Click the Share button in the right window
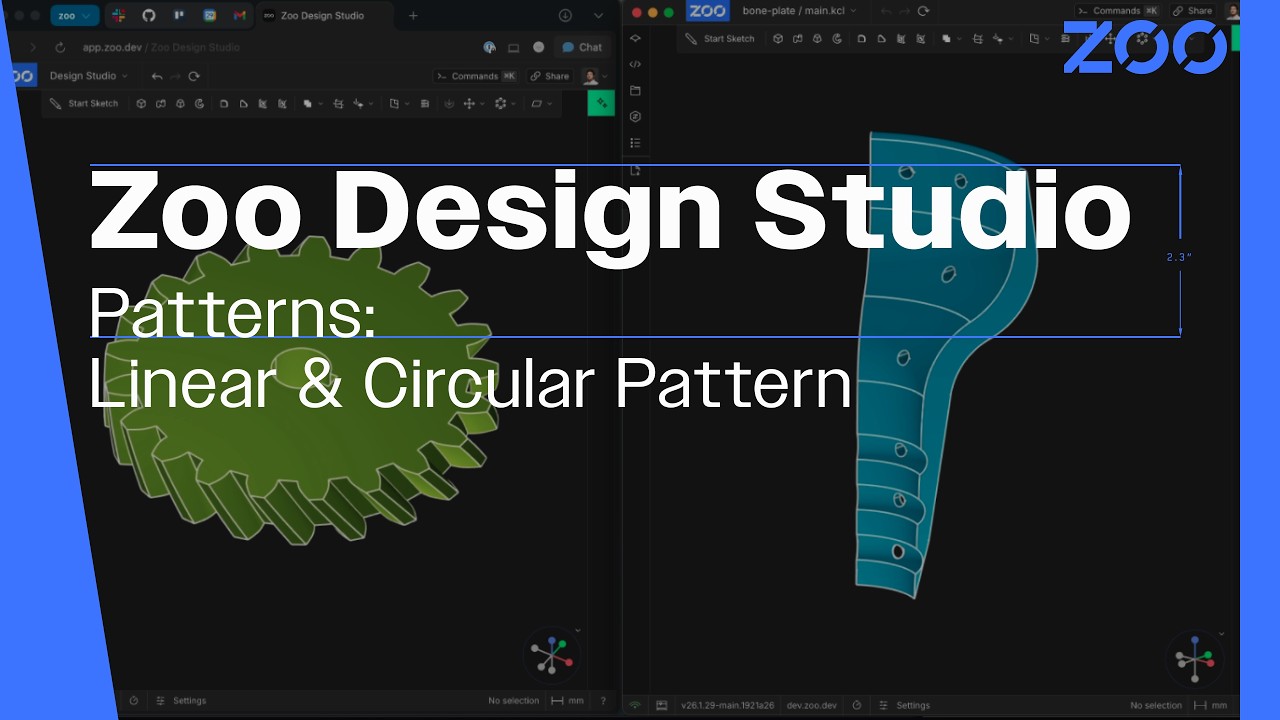The image size is (1280, 720). (1192, 11)
